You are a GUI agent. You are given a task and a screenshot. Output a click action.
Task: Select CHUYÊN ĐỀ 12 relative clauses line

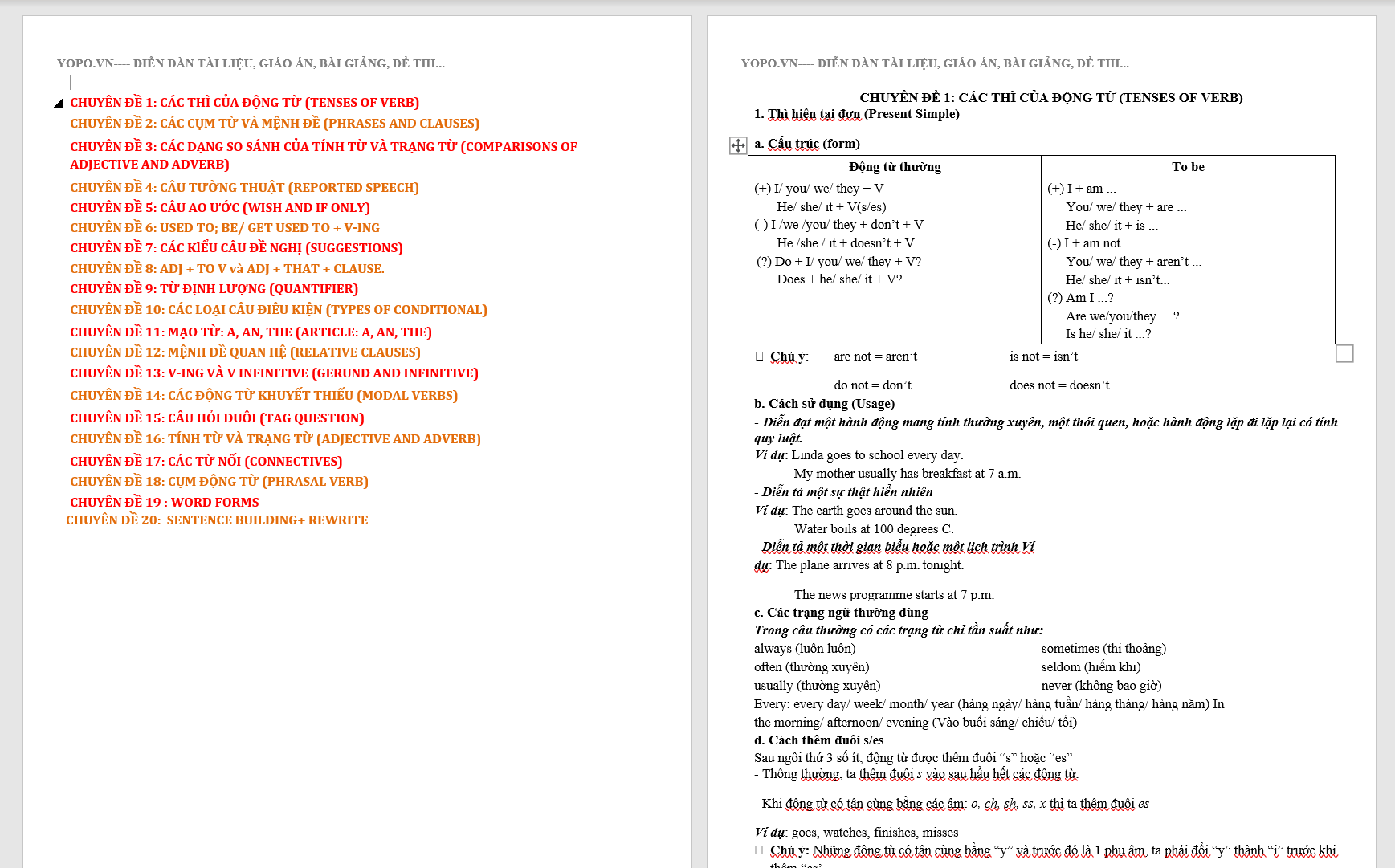coord(245,352)
